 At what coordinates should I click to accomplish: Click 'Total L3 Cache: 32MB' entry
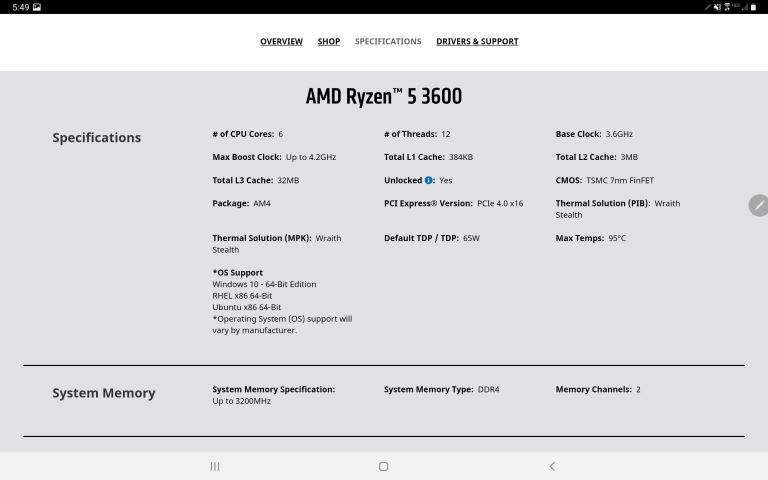tap(255, 180)
